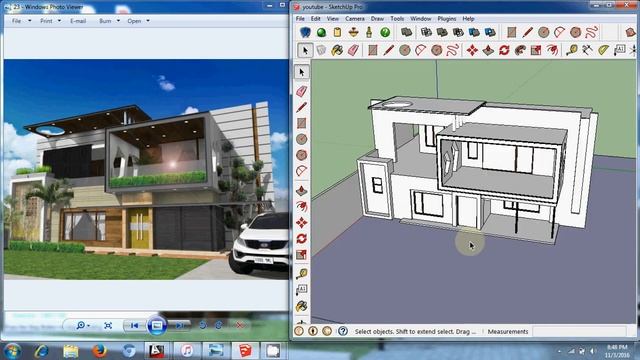Screen dimensions: 640x360
Task: Open the Tools menu in SketchUp
Action: pos(397,19)
